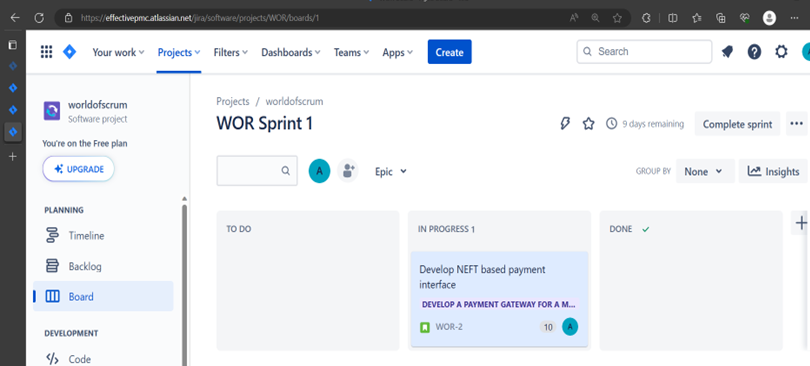Image resolution: width=810 pixels, height=366 pixels.
Task: Click the browser address bar URL
Action: [199, 18]
